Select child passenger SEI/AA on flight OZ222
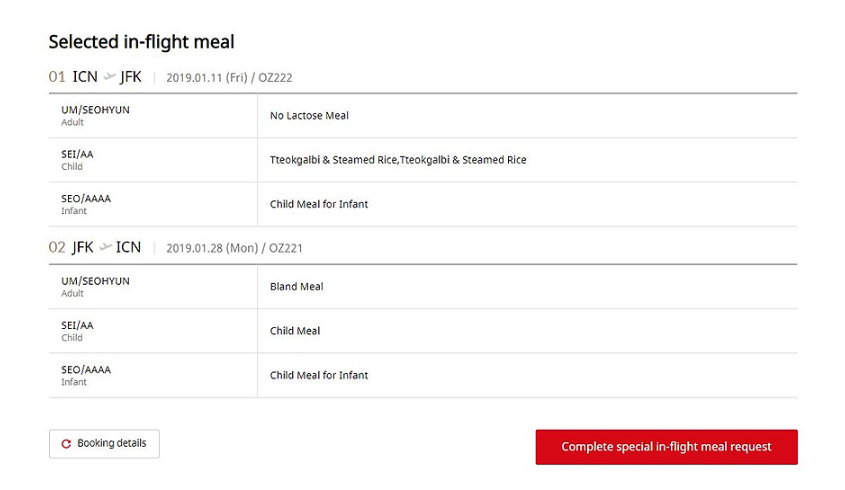 [77, 154]
